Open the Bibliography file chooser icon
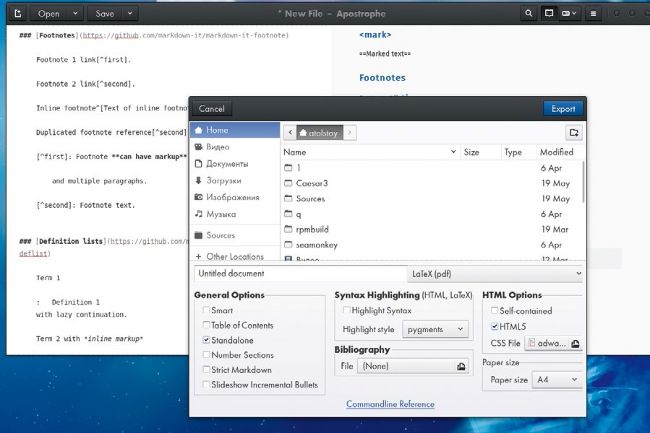 click(460, 367)
